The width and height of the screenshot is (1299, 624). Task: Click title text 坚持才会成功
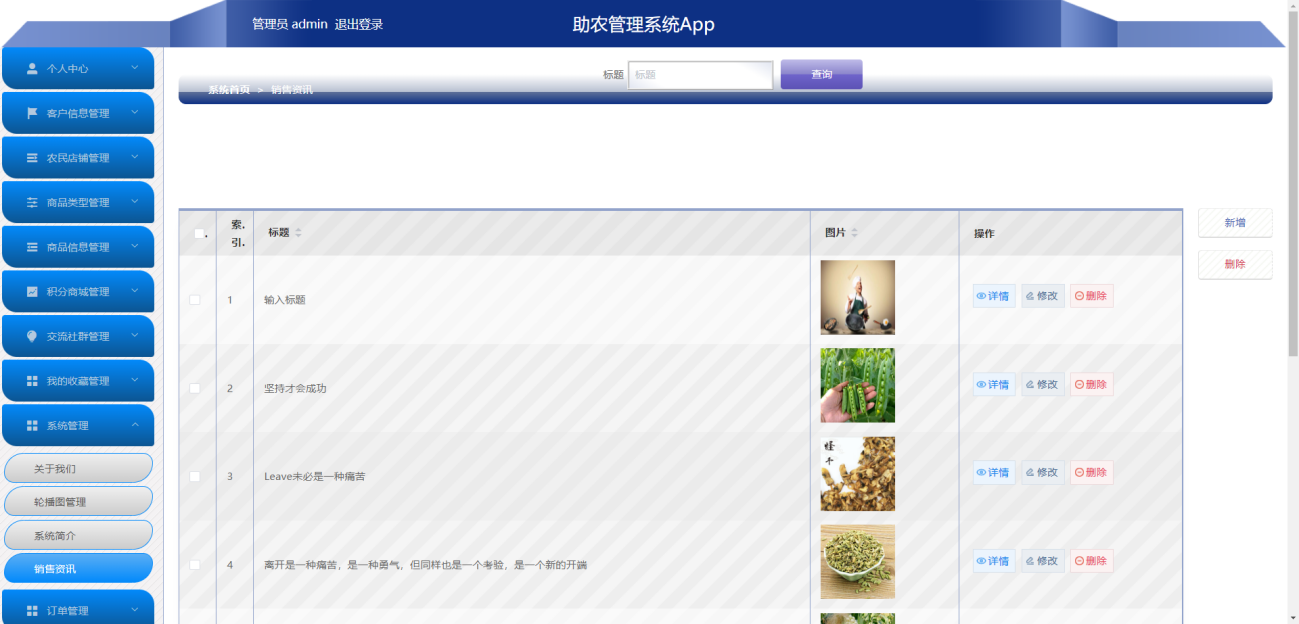pos(295,388)
